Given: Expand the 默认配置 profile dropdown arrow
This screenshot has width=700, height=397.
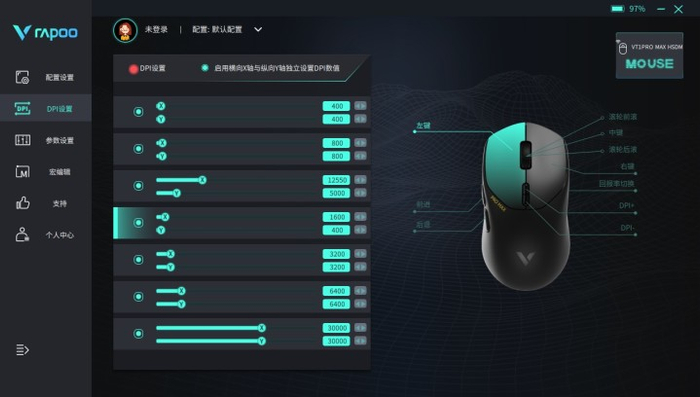Looking at the screenshot, I should (258, 29).
